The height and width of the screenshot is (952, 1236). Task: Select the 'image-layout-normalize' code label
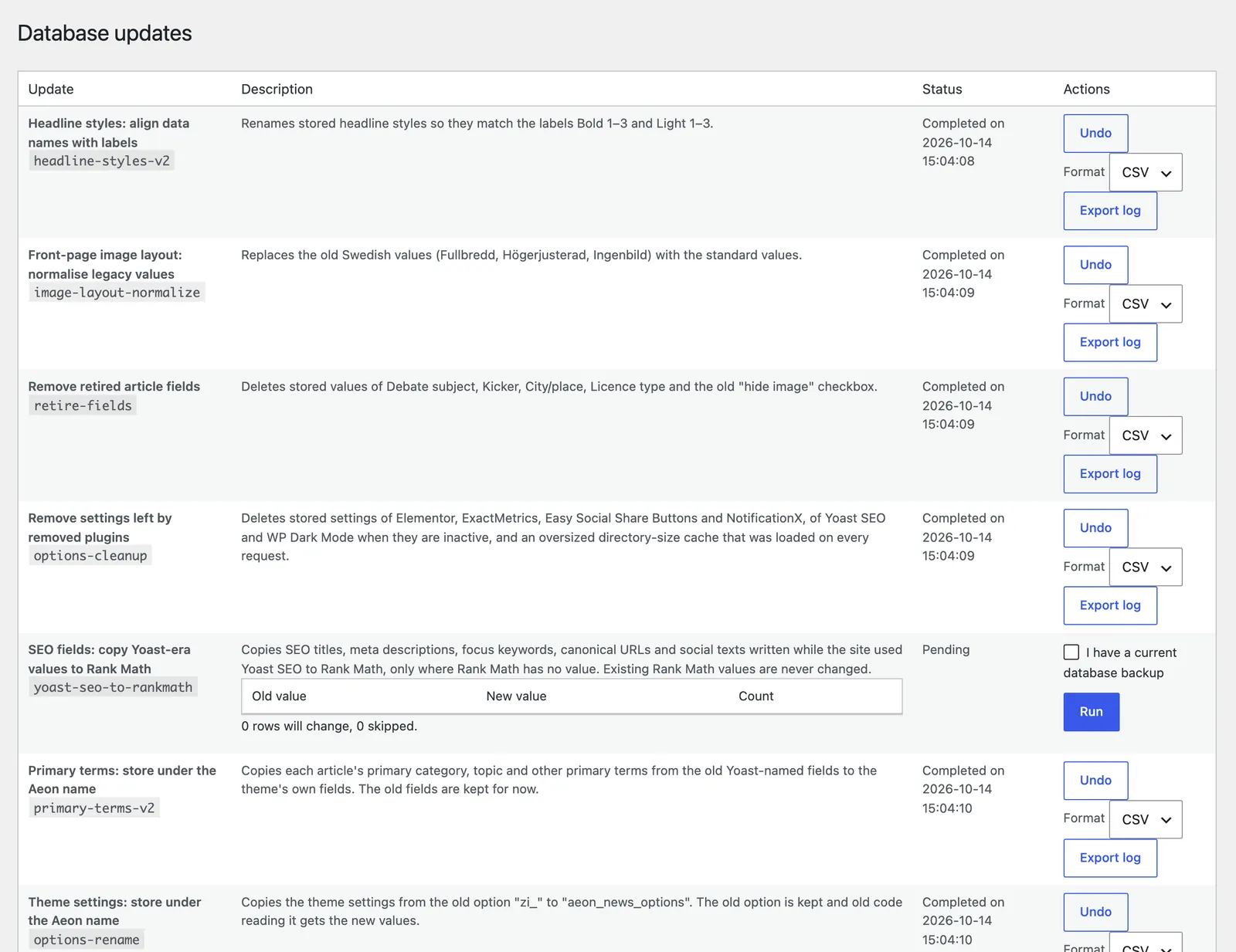[117, 293]
